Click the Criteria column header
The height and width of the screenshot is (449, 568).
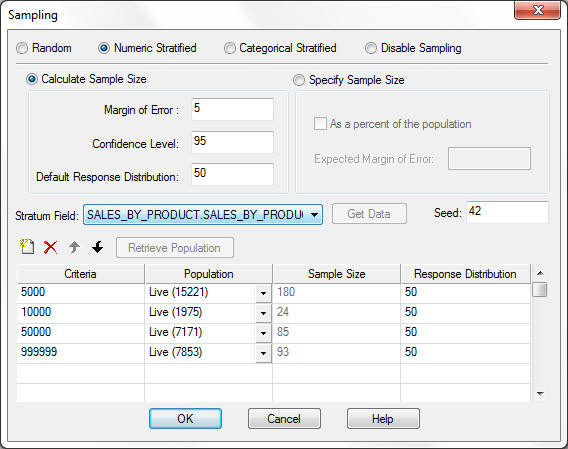click(80, 274)
